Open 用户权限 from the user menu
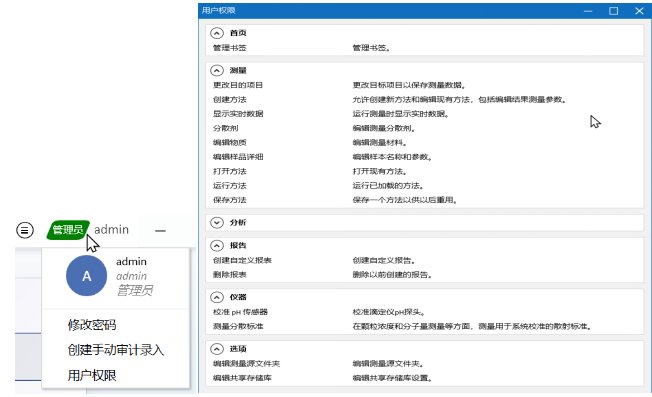The height and width of the screenshot is (397, 652). click(92, 375)
